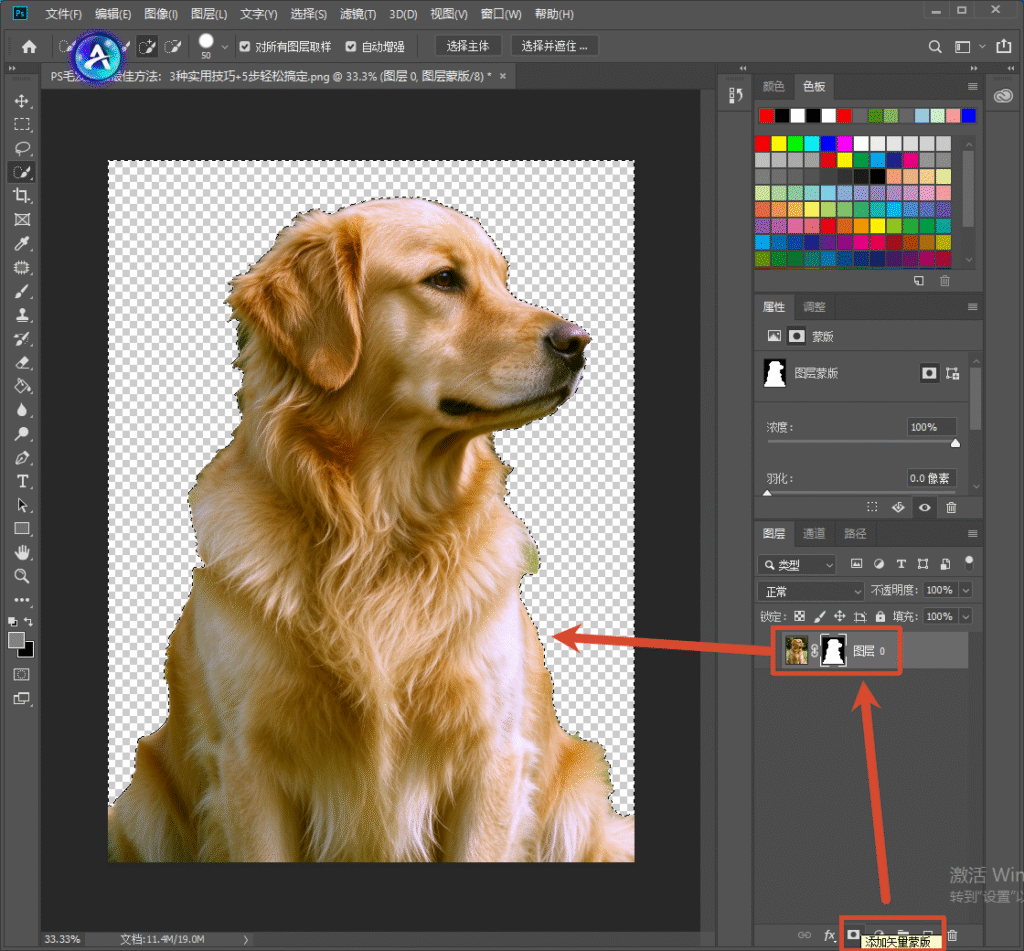The width and height of the screenshot is (1024, 951).
Task: Switch to the 路径 tab
Action: [855, 534]
